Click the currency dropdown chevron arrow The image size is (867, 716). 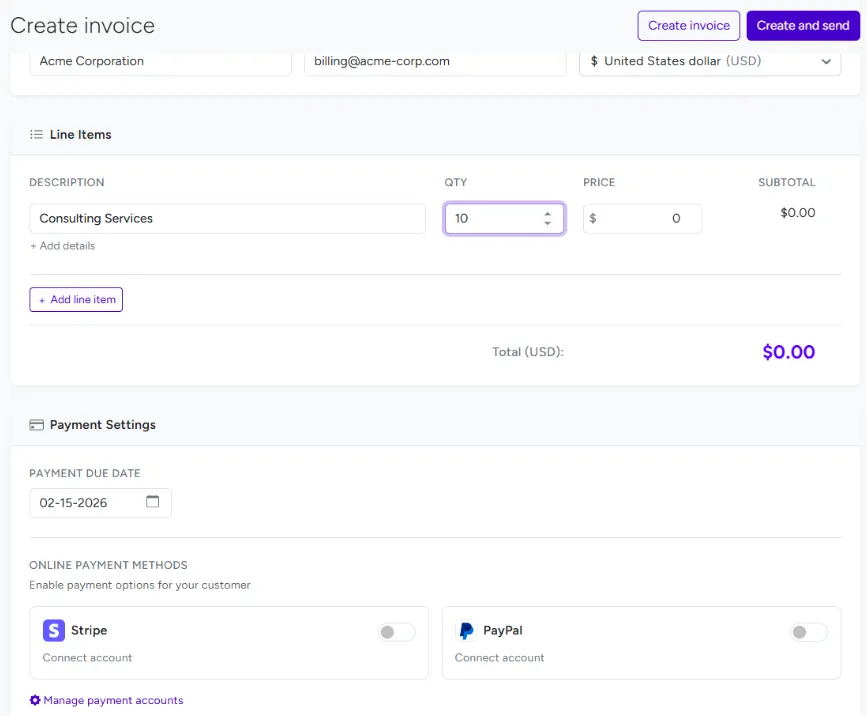(826, 61)
